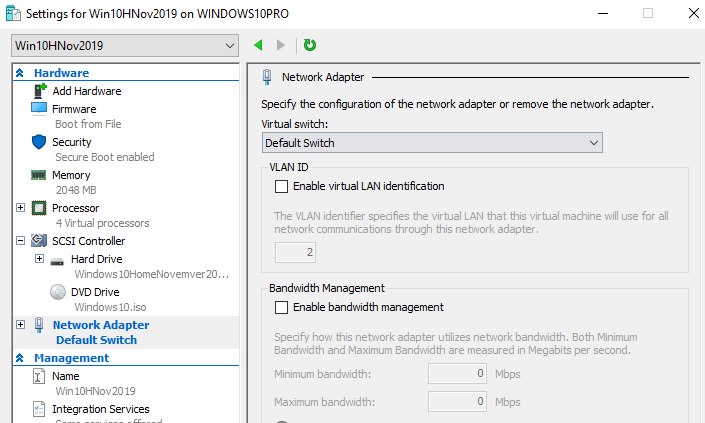Image resolution: width=705 pixels, height=423 pixels.
Task: Click the Management section header
Action: (71, 358)
